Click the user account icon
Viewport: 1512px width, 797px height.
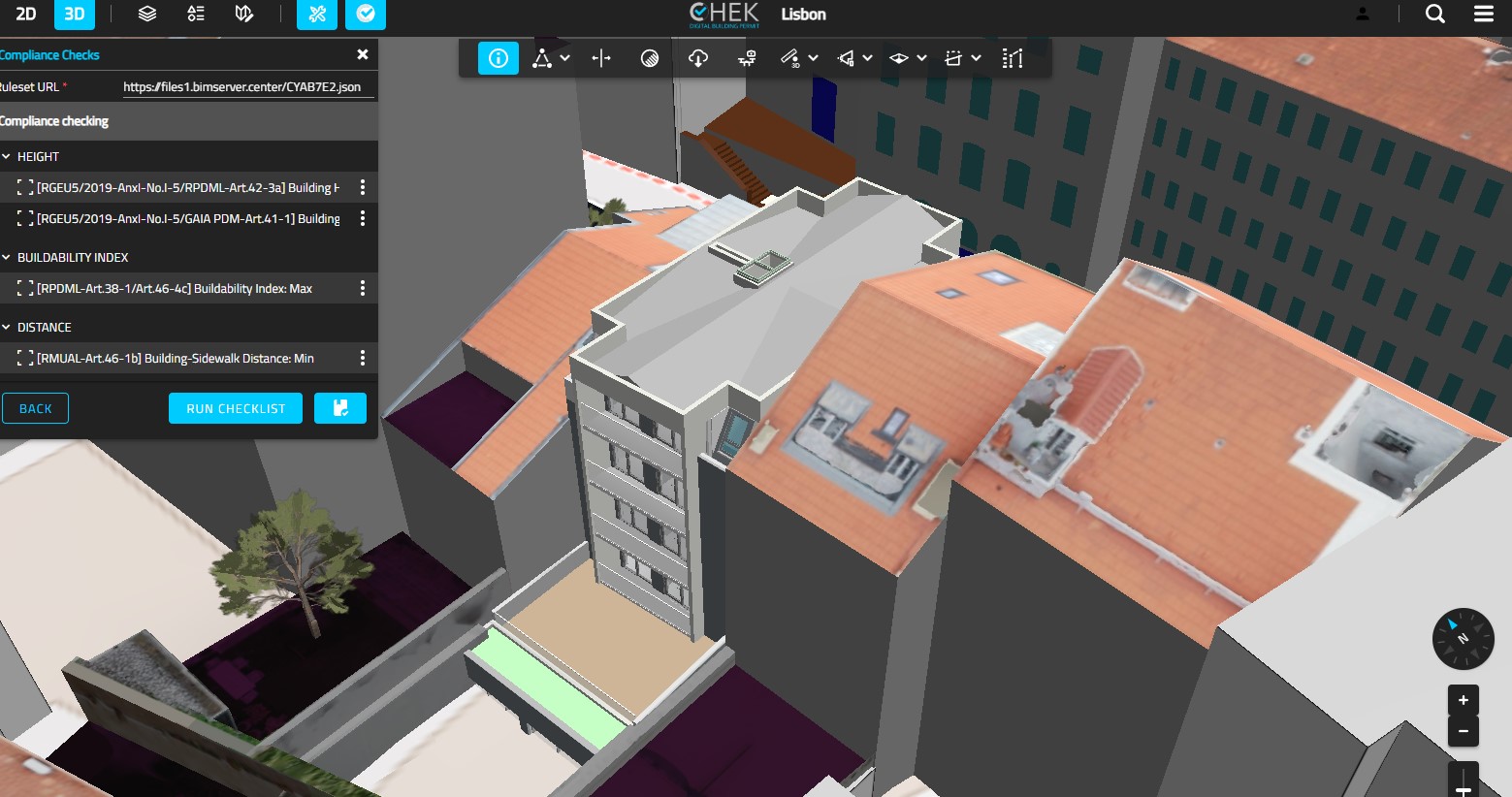click(1363, 14)
